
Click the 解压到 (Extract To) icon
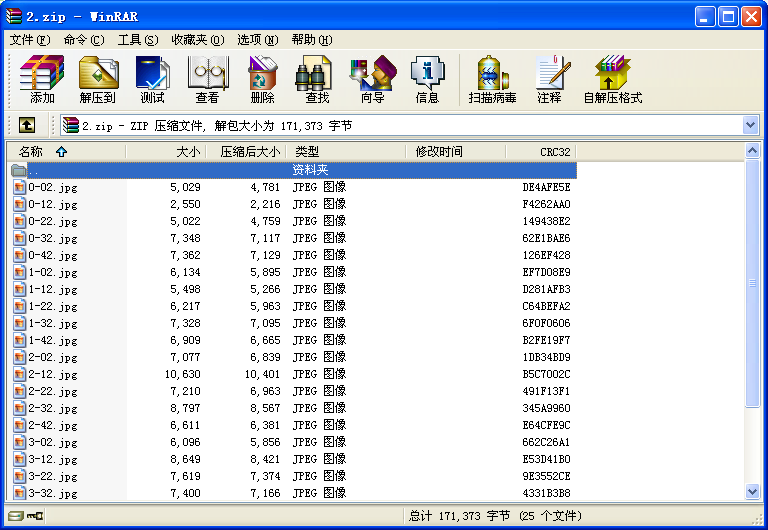click(97, 80)
